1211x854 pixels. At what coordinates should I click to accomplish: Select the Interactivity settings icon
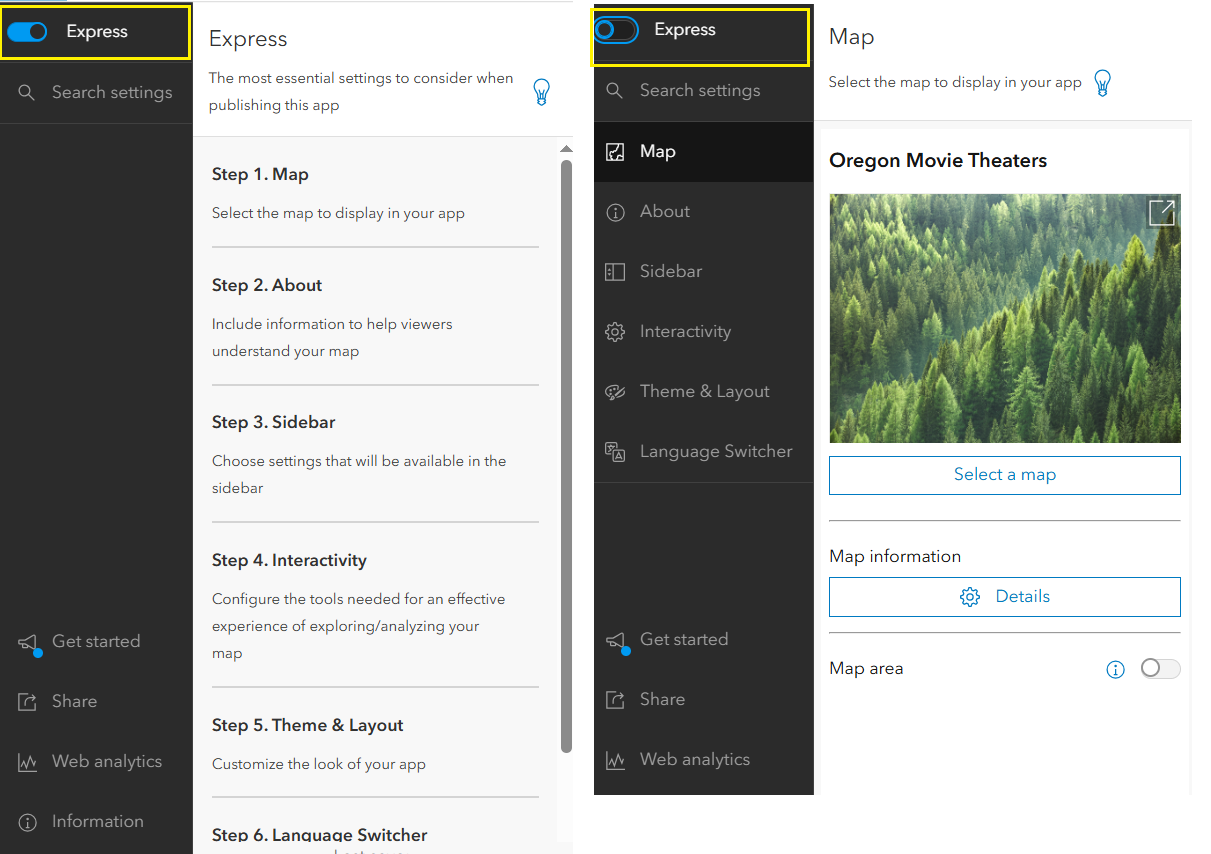pos(615,331)
